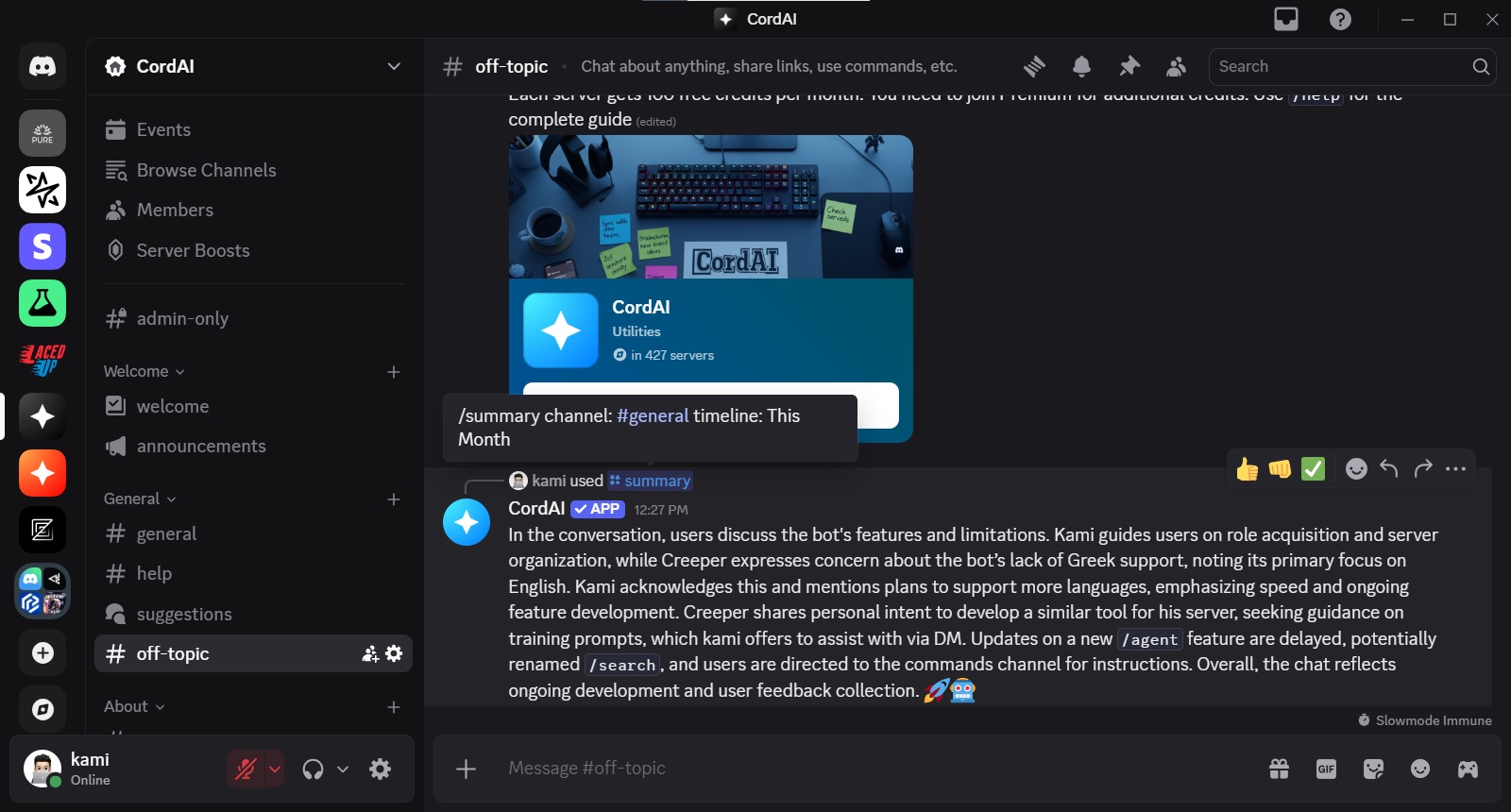
Task: Collapse the Welcome category
Action: click(144, 371)
